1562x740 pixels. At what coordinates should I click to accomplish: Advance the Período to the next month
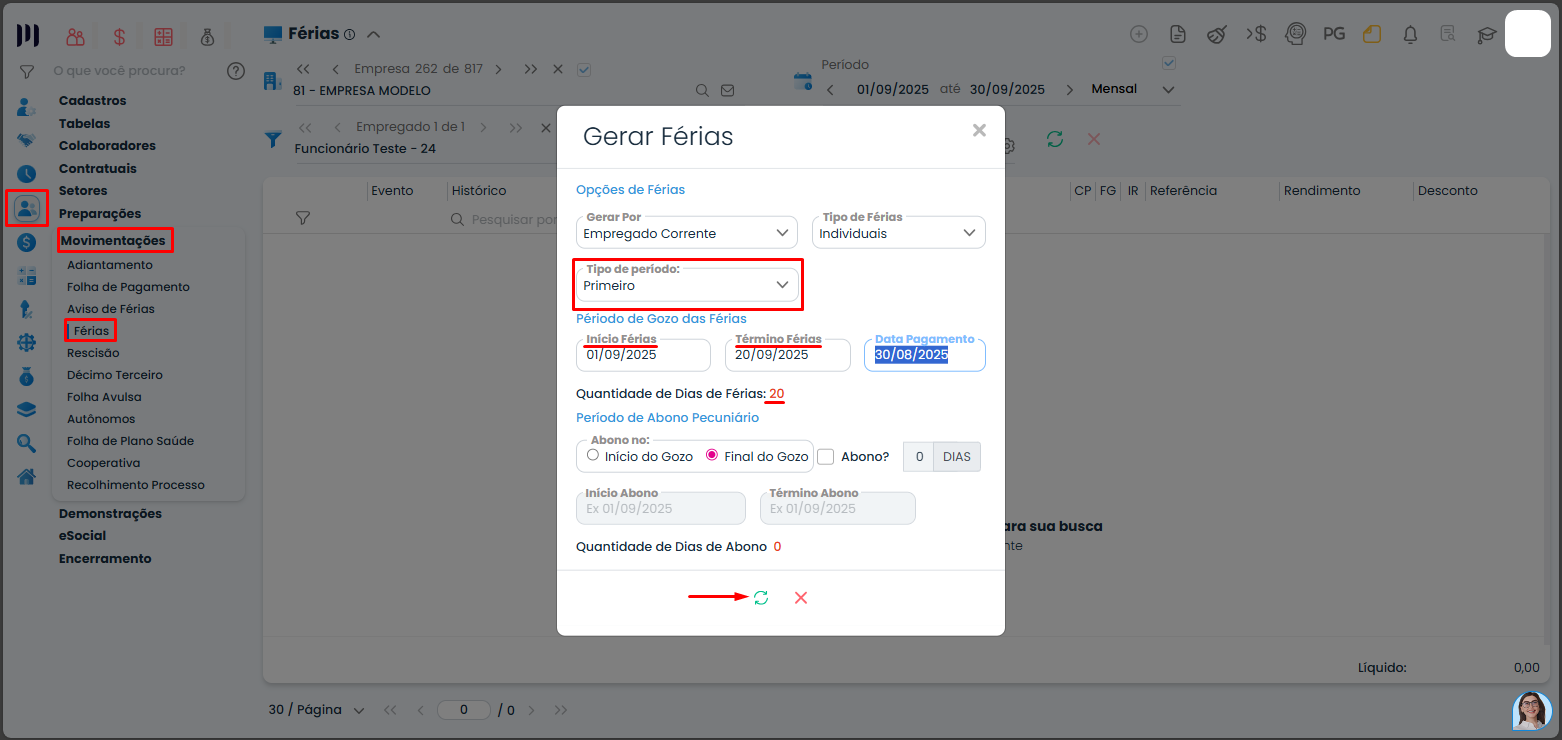[1070, 90]
